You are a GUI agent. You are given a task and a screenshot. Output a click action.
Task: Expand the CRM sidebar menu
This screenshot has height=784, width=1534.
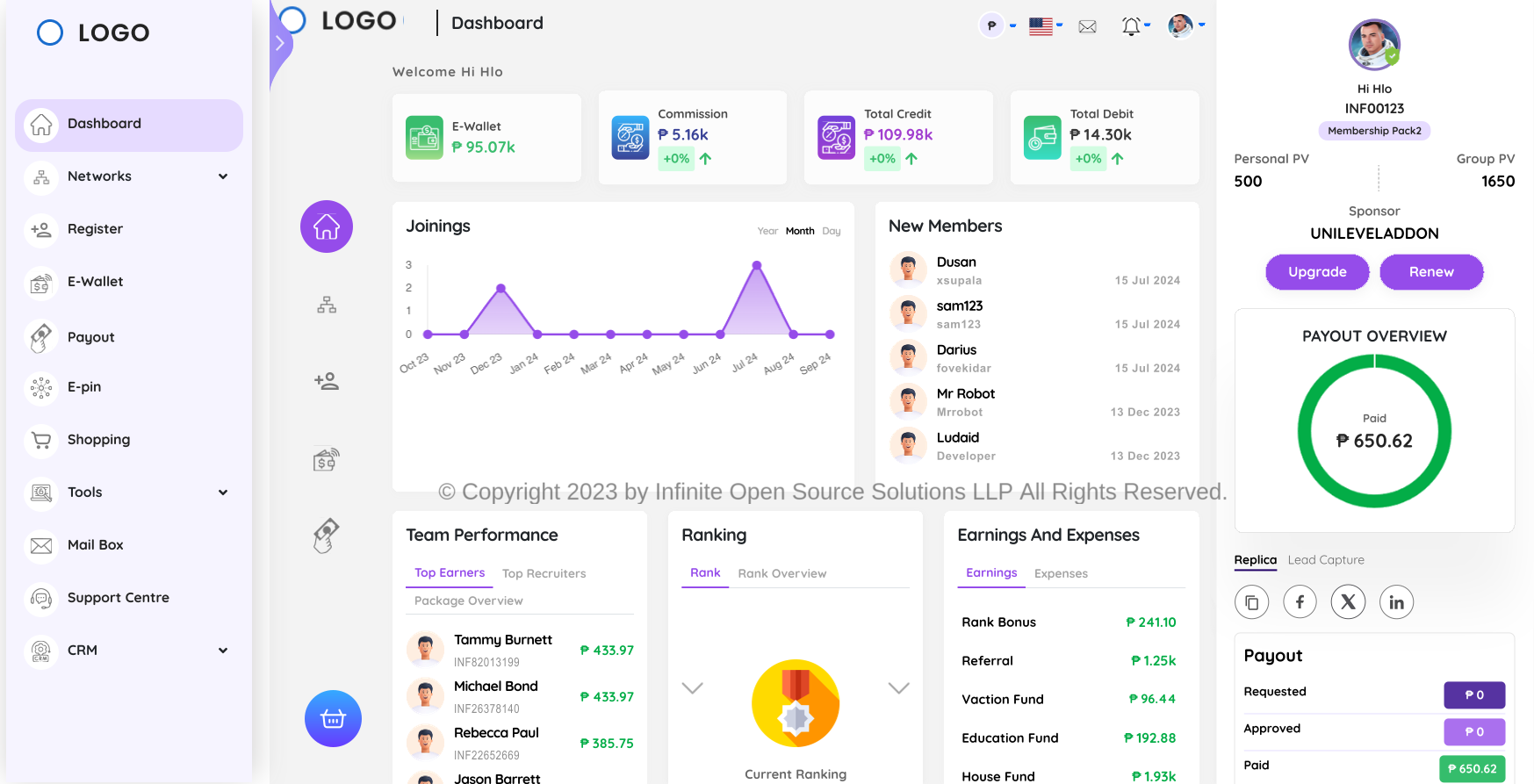(x=129, y=651)
